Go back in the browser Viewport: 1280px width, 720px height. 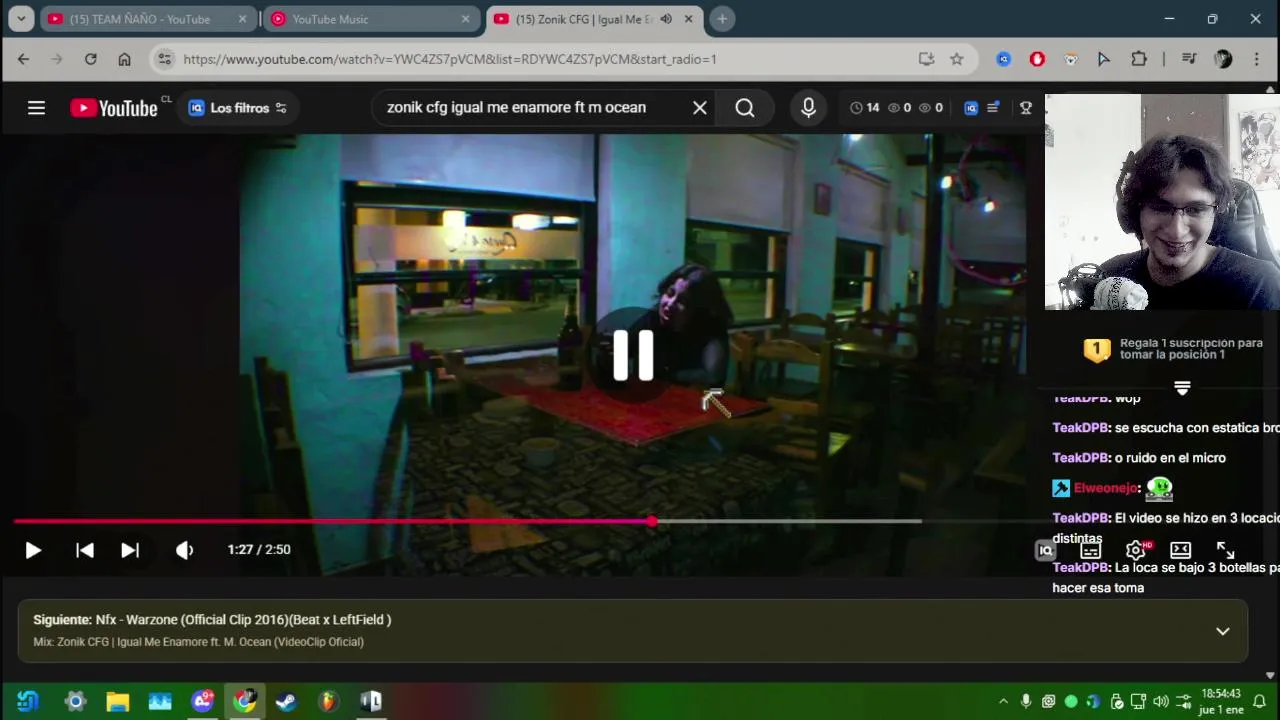(x=23, y=59)
